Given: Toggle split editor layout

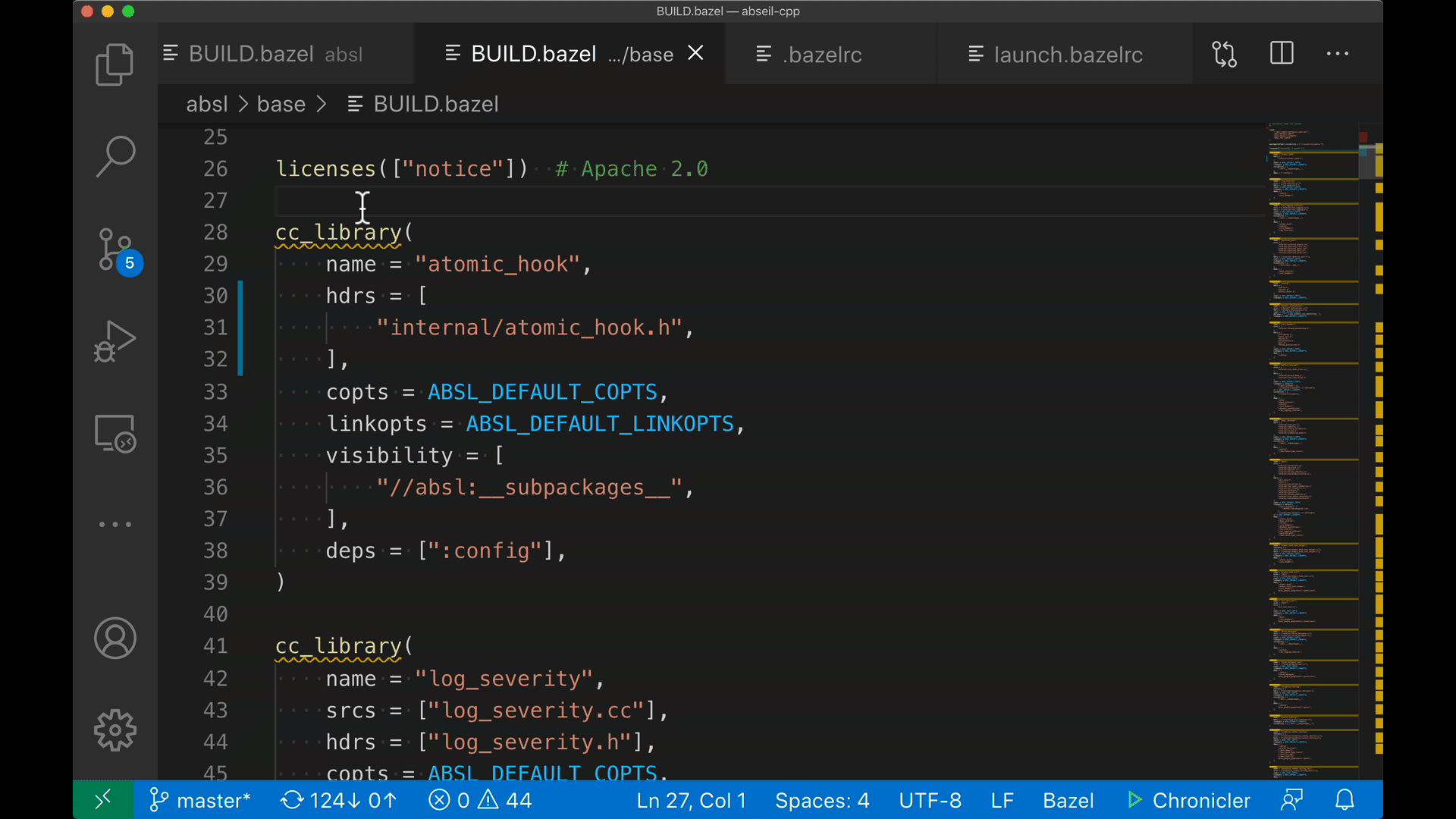Looking at the screenshot, I should [1282, 54].
